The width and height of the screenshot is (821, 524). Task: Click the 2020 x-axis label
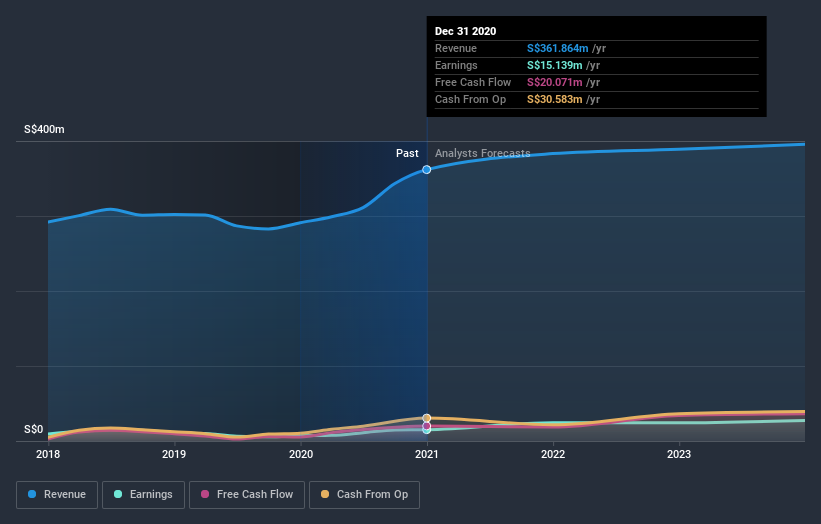(301, 454)
